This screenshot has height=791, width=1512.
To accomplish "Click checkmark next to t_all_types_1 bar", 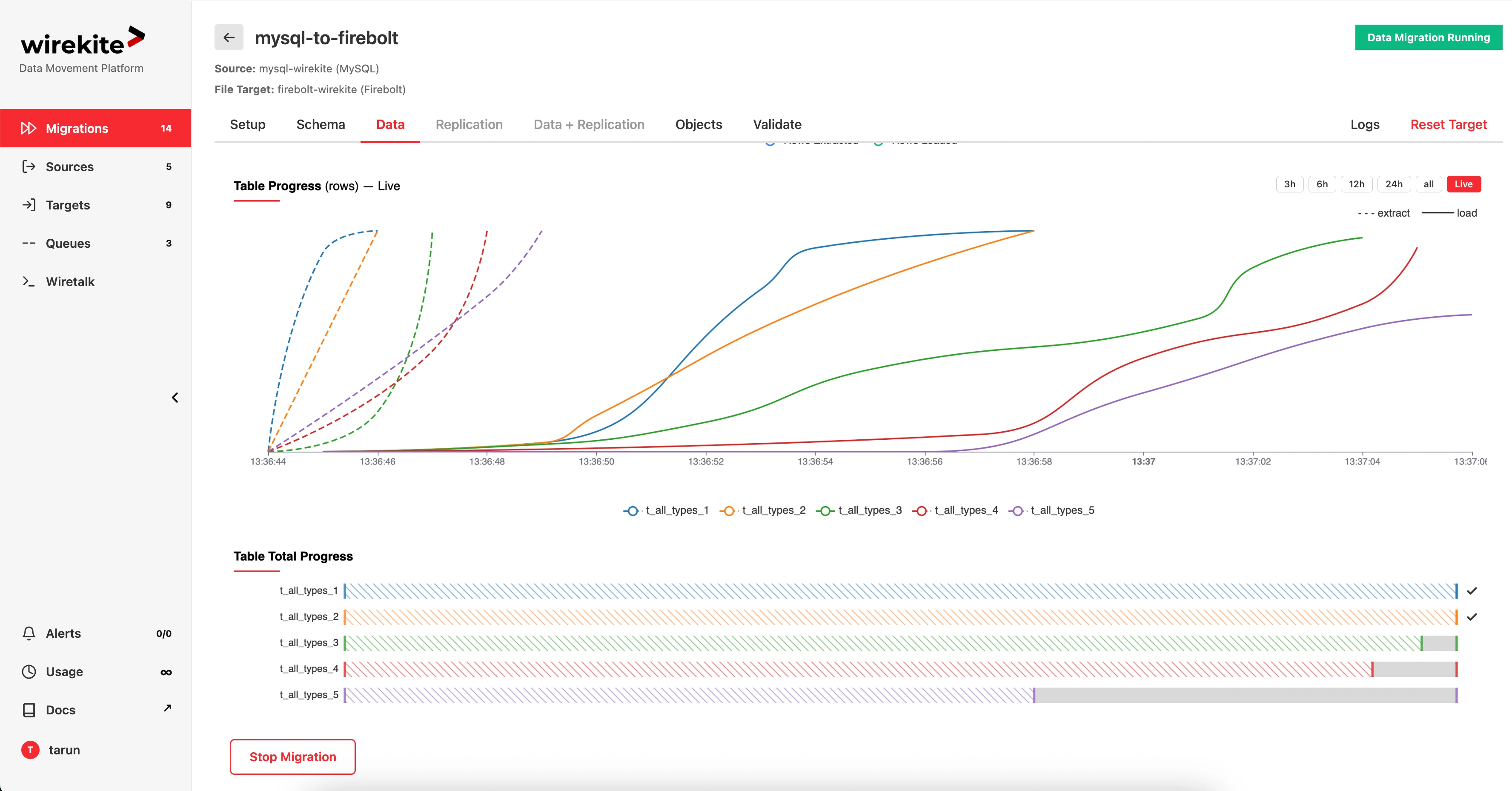I will (1472, 591).
